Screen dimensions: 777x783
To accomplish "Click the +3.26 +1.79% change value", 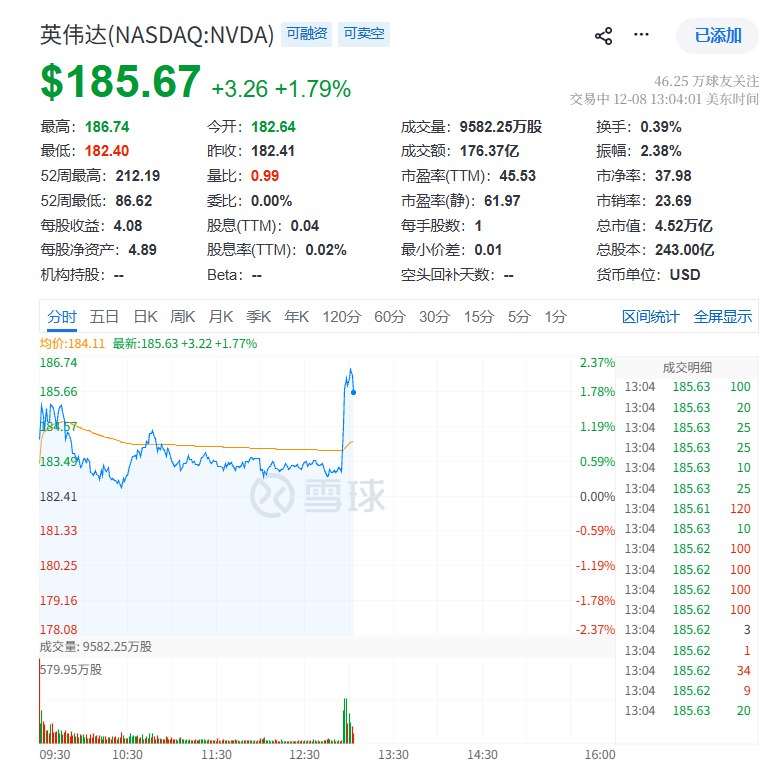I will (281, 89).
